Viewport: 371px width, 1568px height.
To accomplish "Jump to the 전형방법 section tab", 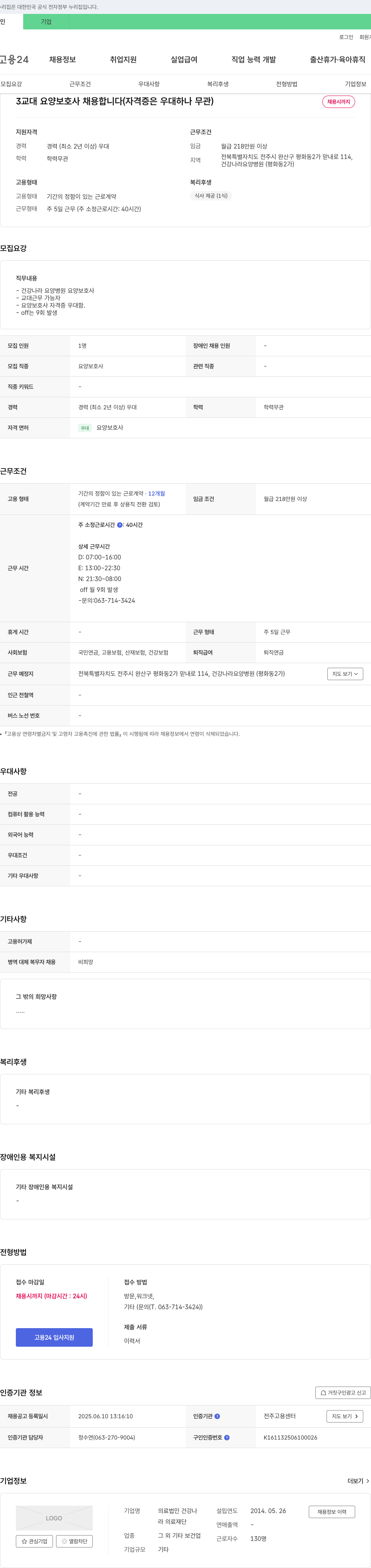I will pos(286,84).
